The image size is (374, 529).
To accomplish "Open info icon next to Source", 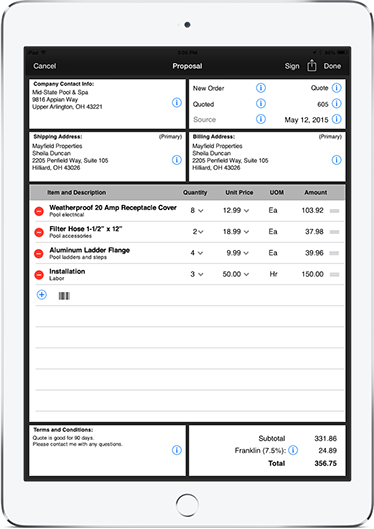I will 261,119.
